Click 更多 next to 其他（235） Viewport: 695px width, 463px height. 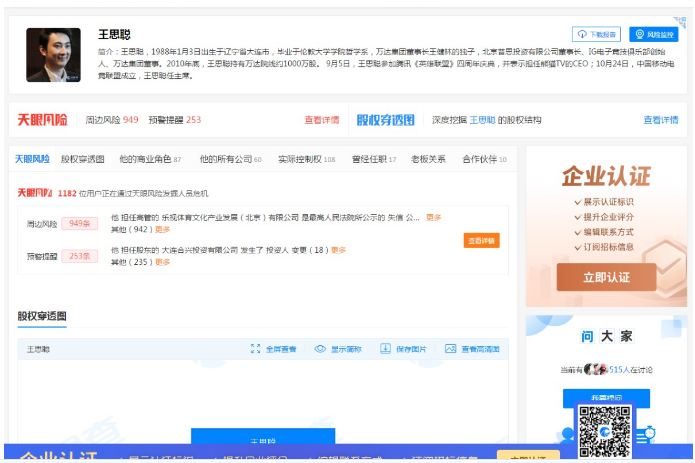(x=162, y=262)
